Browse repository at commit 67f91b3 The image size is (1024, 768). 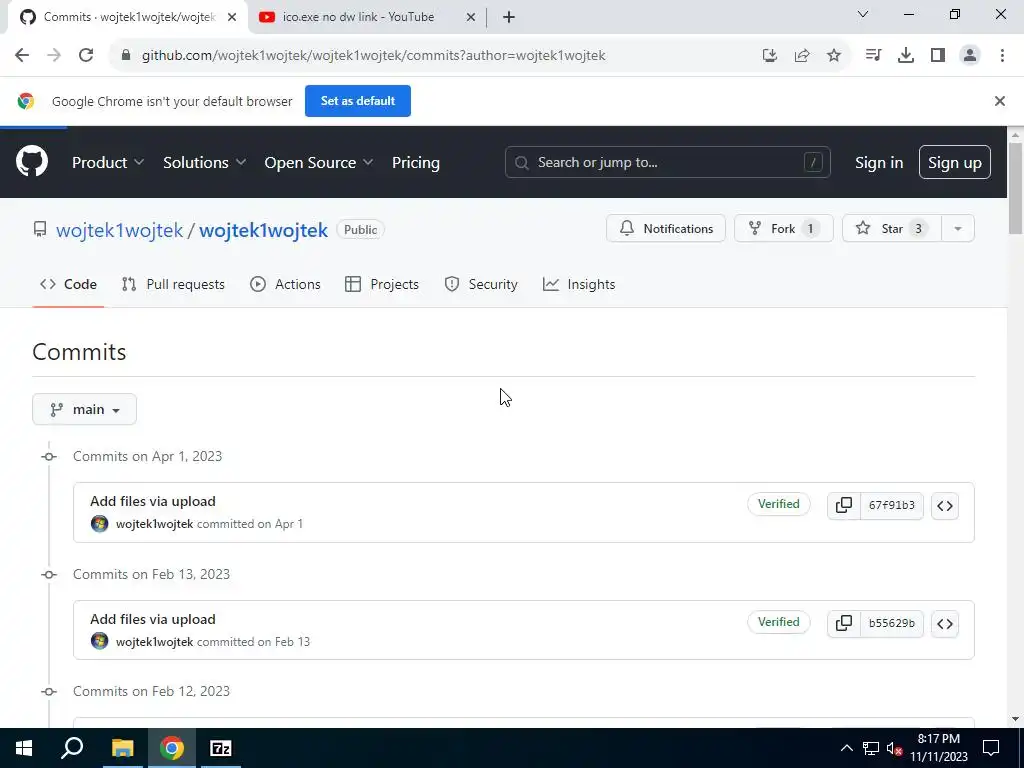tap(945, 506)
